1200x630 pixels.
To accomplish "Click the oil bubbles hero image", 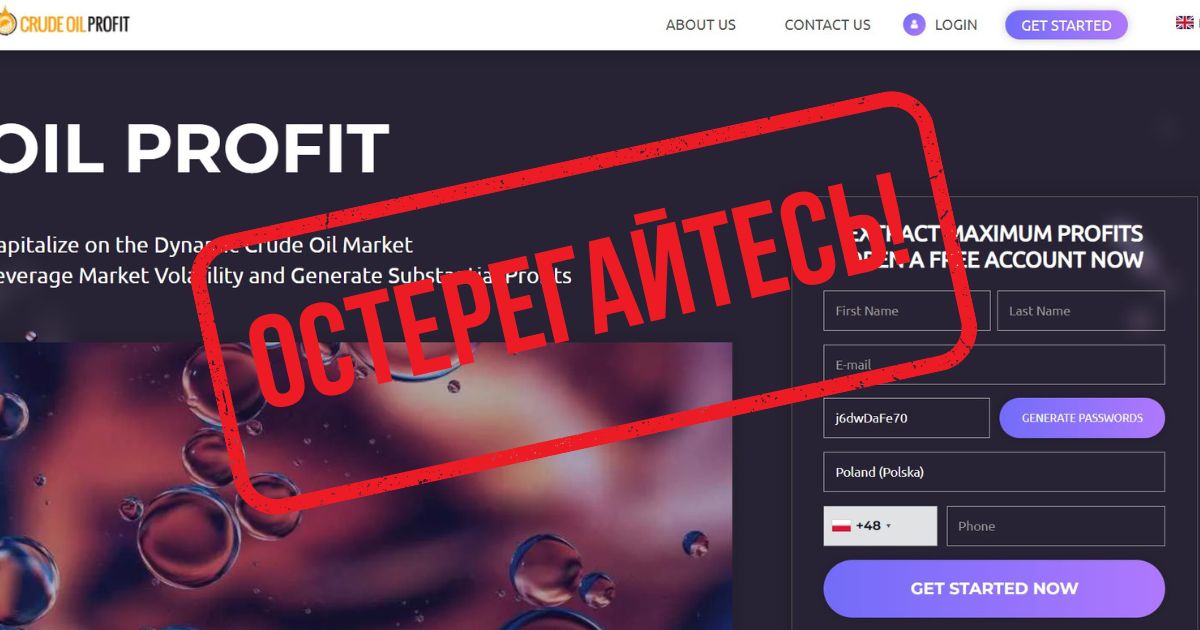I will (366, 486).
